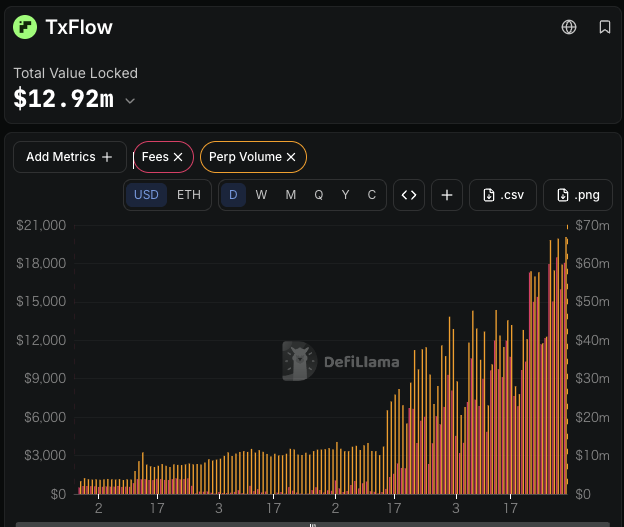This screenshot has height=527, width=624.
Task: Select the monthly M interval
Action: point(291,195)
